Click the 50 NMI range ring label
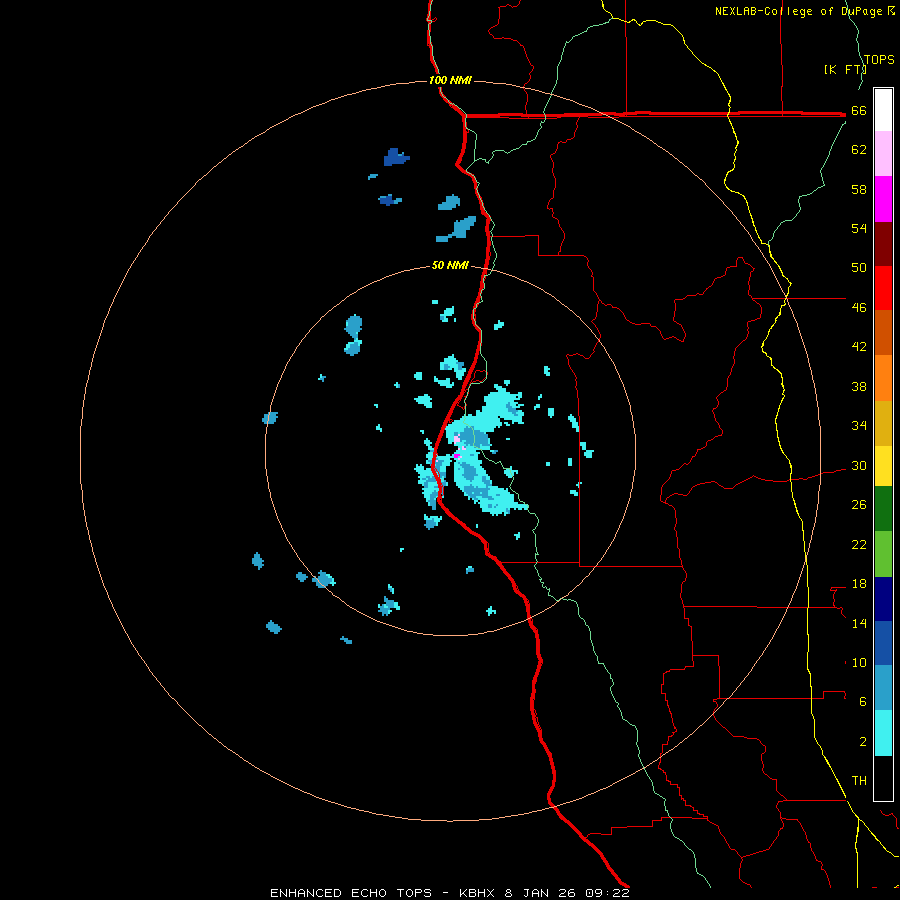Screen dimensions: 900x900 (x=450, y=265)
